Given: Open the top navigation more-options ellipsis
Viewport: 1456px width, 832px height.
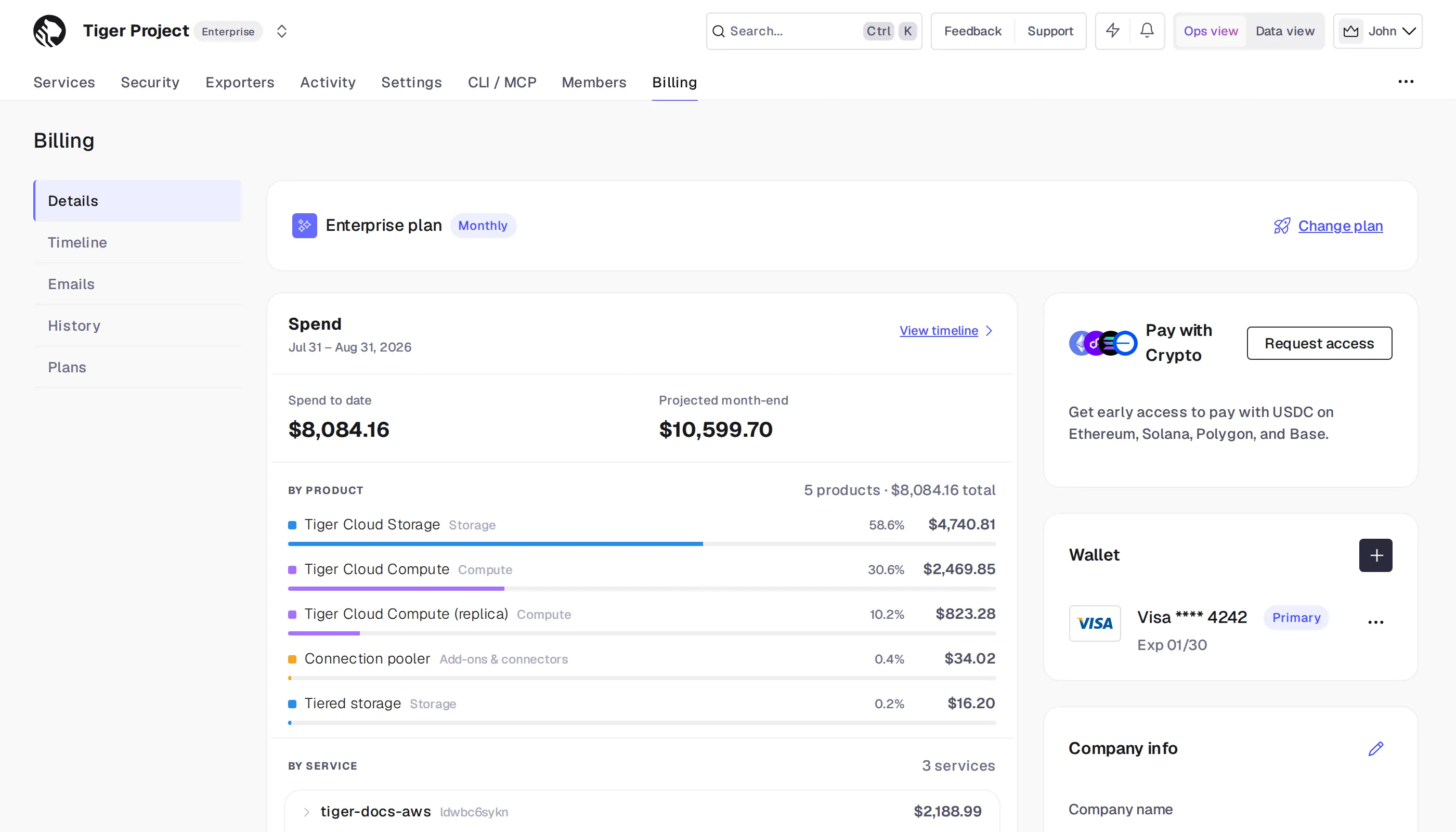Looking at the screenshot, I should click(x=1406, y=82).
